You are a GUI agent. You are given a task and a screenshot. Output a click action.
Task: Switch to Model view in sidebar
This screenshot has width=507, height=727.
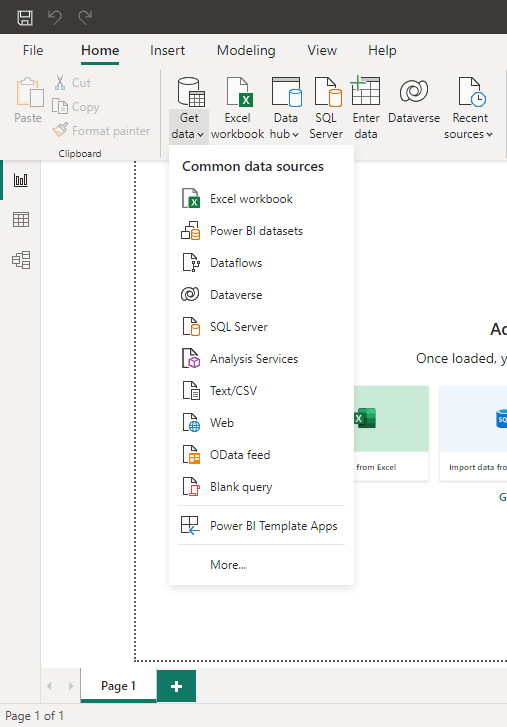tap(21, 260)
